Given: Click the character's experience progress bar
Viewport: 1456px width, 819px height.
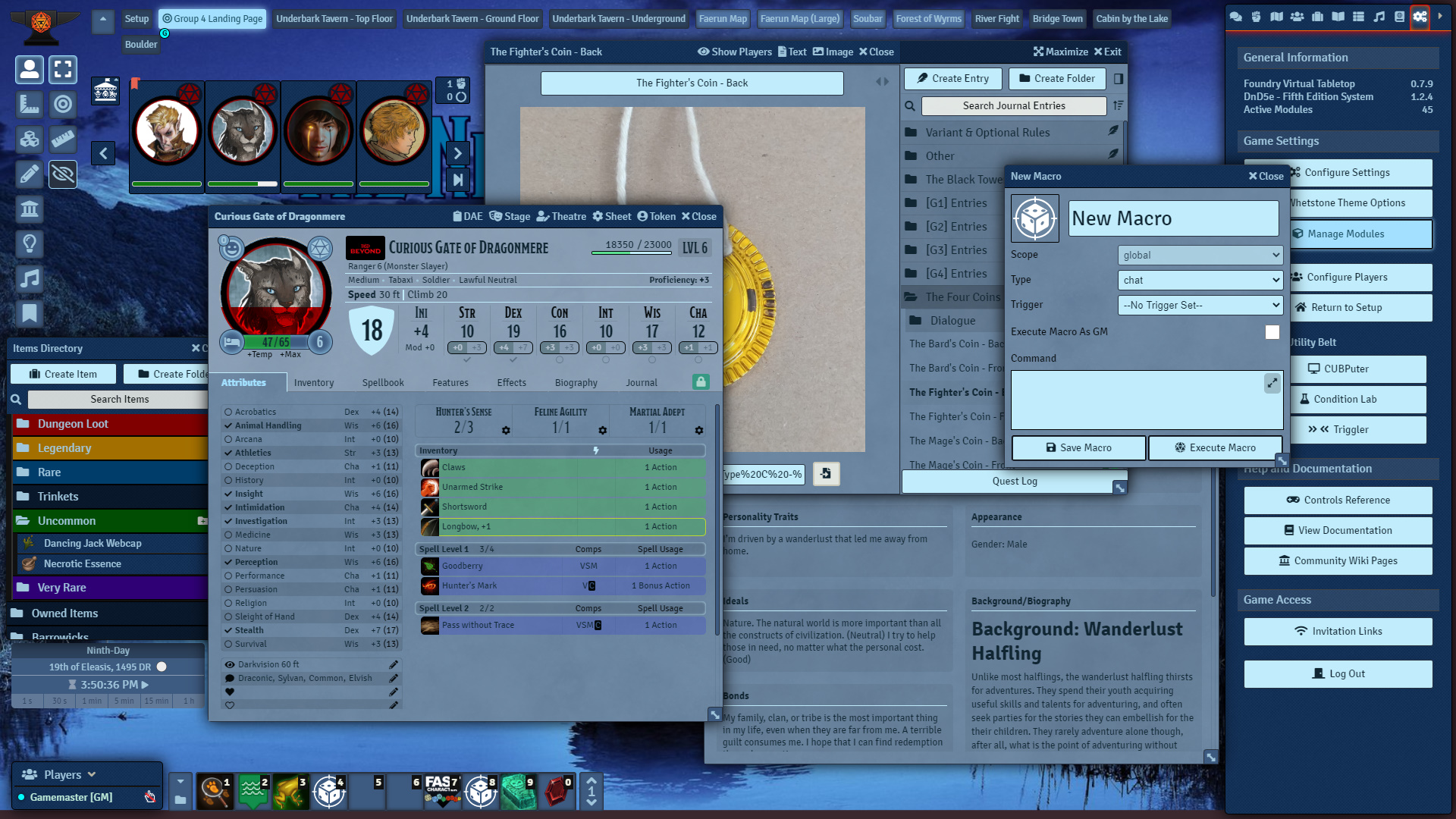Looking at the screenshot, I should coord(631,253).
